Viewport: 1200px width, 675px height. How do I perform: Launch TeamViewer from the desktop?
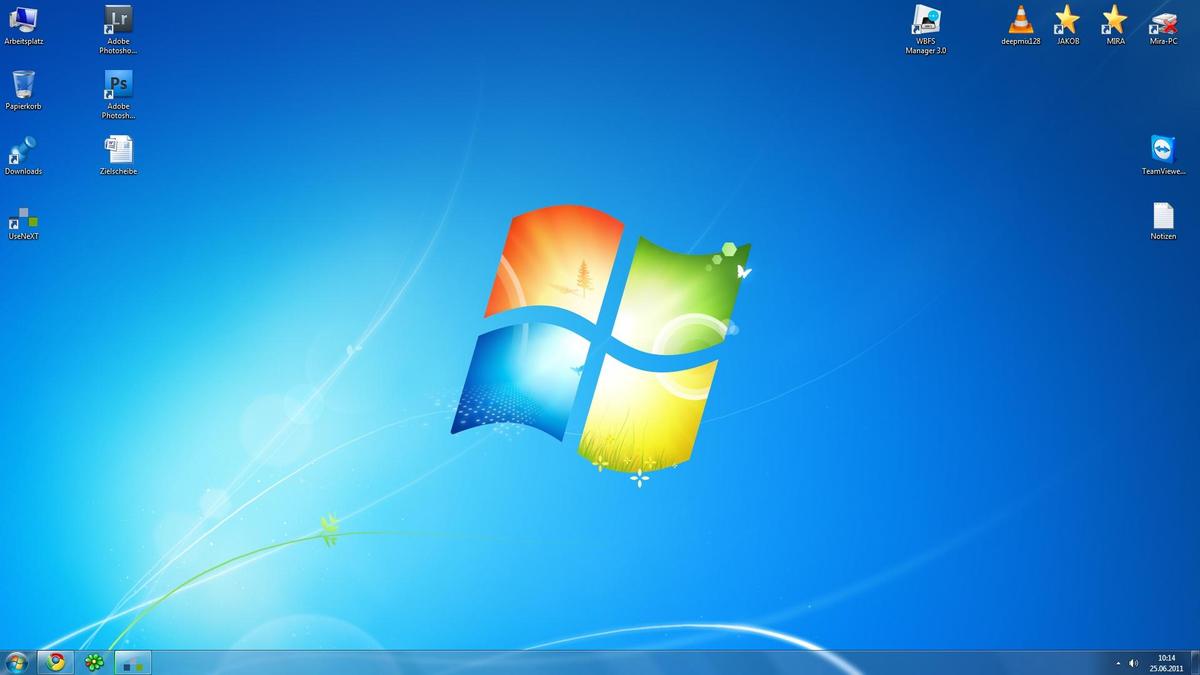tap(1163, 150)
